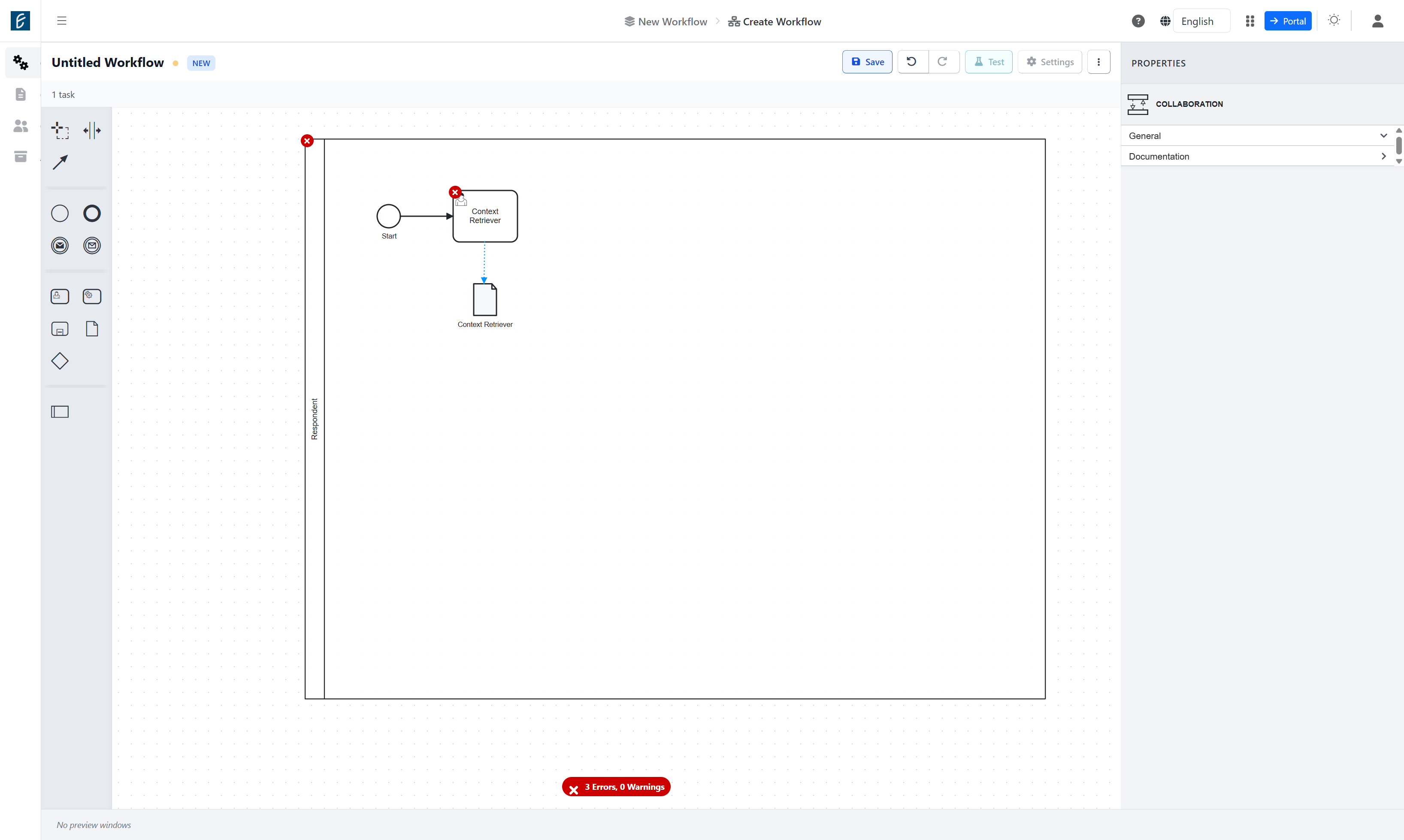Viewport: 1404px width, 840px height.
Task: Click the Test button
Action: [x=989, y=62]
